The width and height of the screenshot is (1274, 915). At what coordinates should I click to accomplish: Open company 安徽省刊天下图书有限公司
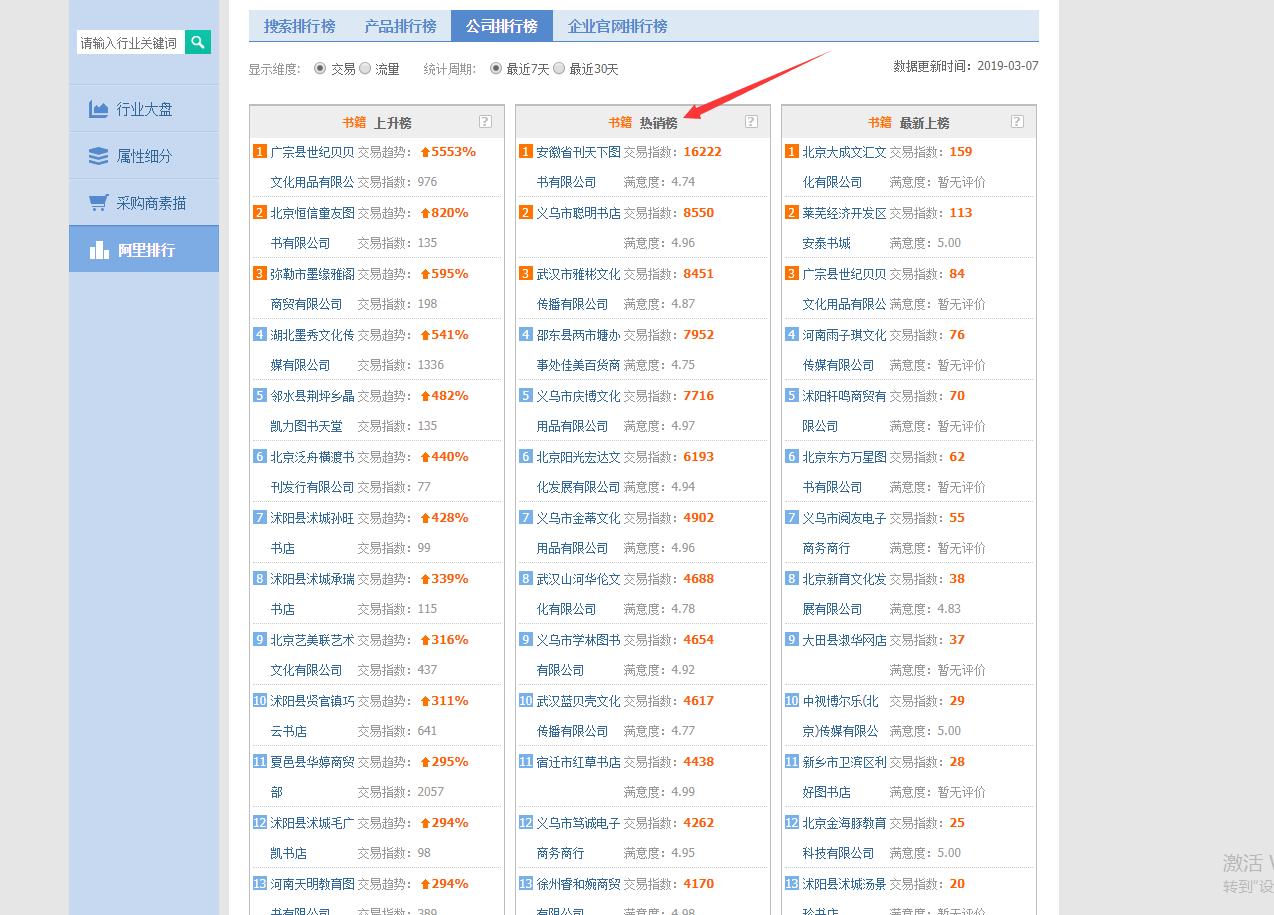click(x=578, y=167)
